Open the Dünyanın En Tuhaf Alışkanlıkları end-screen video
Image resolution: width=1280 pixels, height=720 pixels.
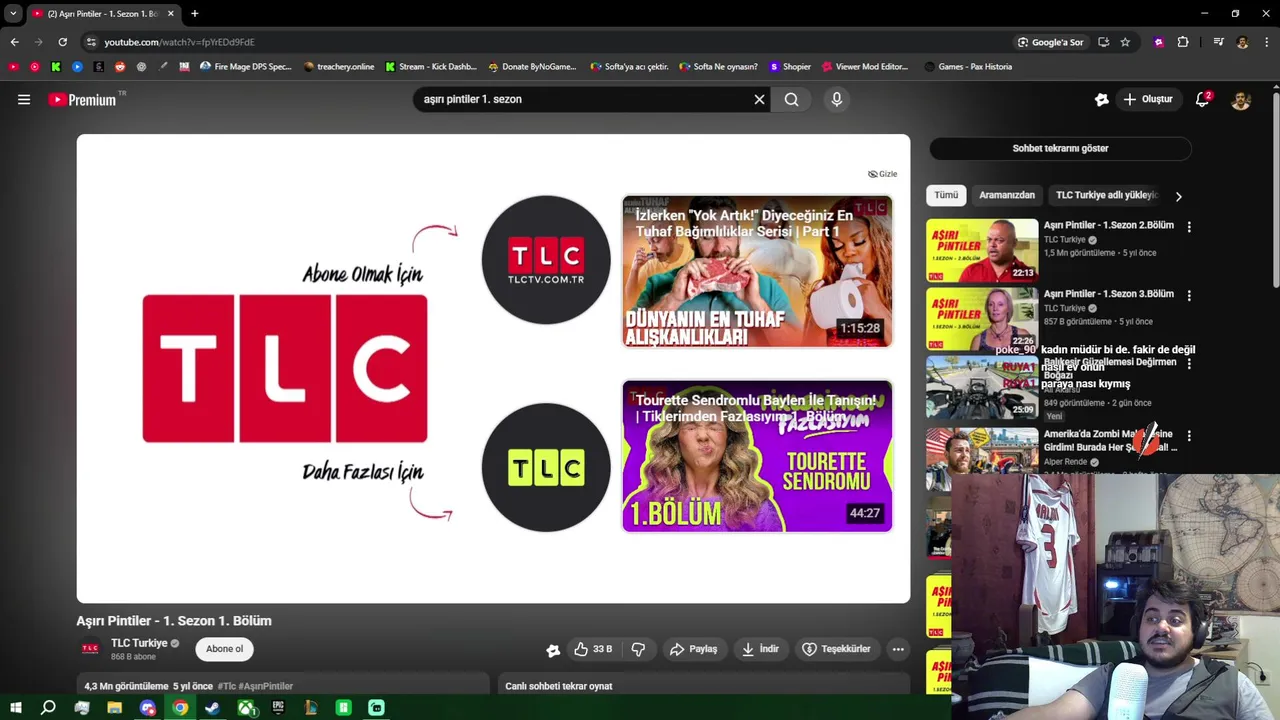(x=757, y=271)
